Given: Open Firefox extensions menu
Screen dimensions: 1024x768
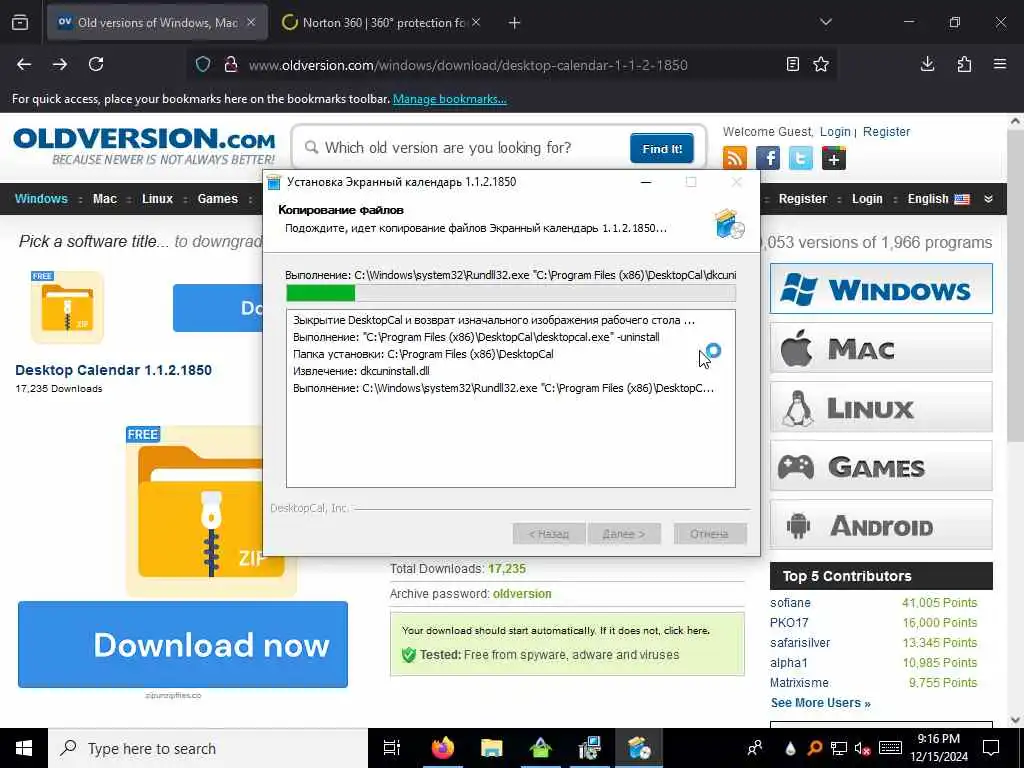Looking at the screenshot, I should pyautogui.click(x=964, y=64).
